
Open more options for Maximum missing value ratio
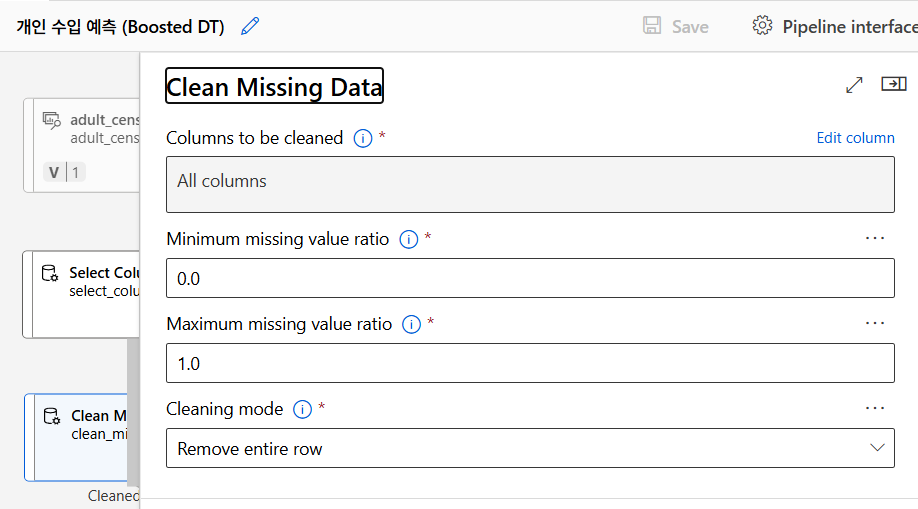click(x=875, y=324)
